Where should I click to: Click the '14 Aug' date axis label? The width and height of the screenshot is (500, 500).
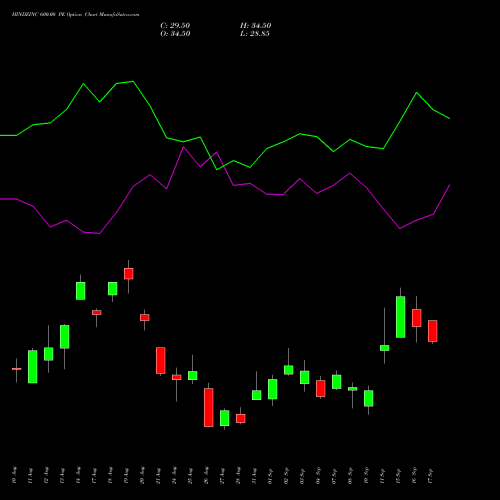point(78,476)
